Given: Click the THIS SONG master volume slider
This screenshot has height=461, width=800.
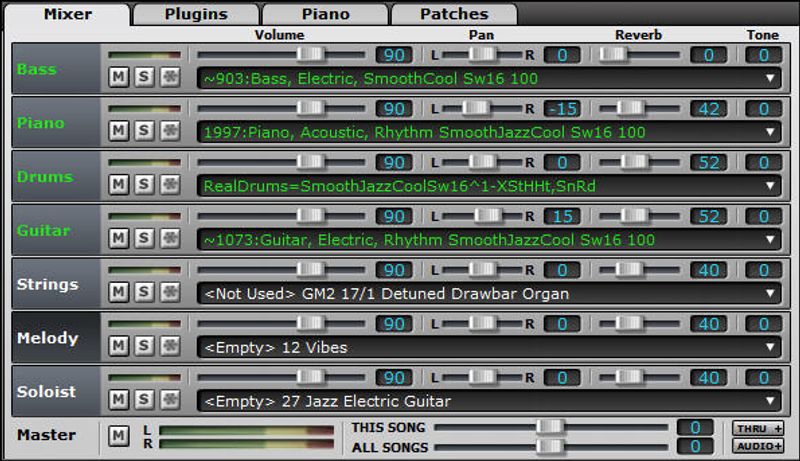Looking at the screenshot, I should pyautogui.click(x=551, y=427).
